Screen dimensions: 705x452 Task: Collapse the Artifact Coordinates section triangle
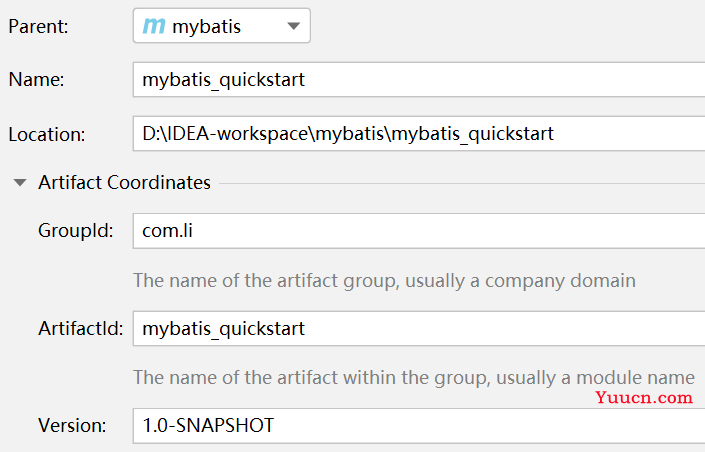point(20,183)
